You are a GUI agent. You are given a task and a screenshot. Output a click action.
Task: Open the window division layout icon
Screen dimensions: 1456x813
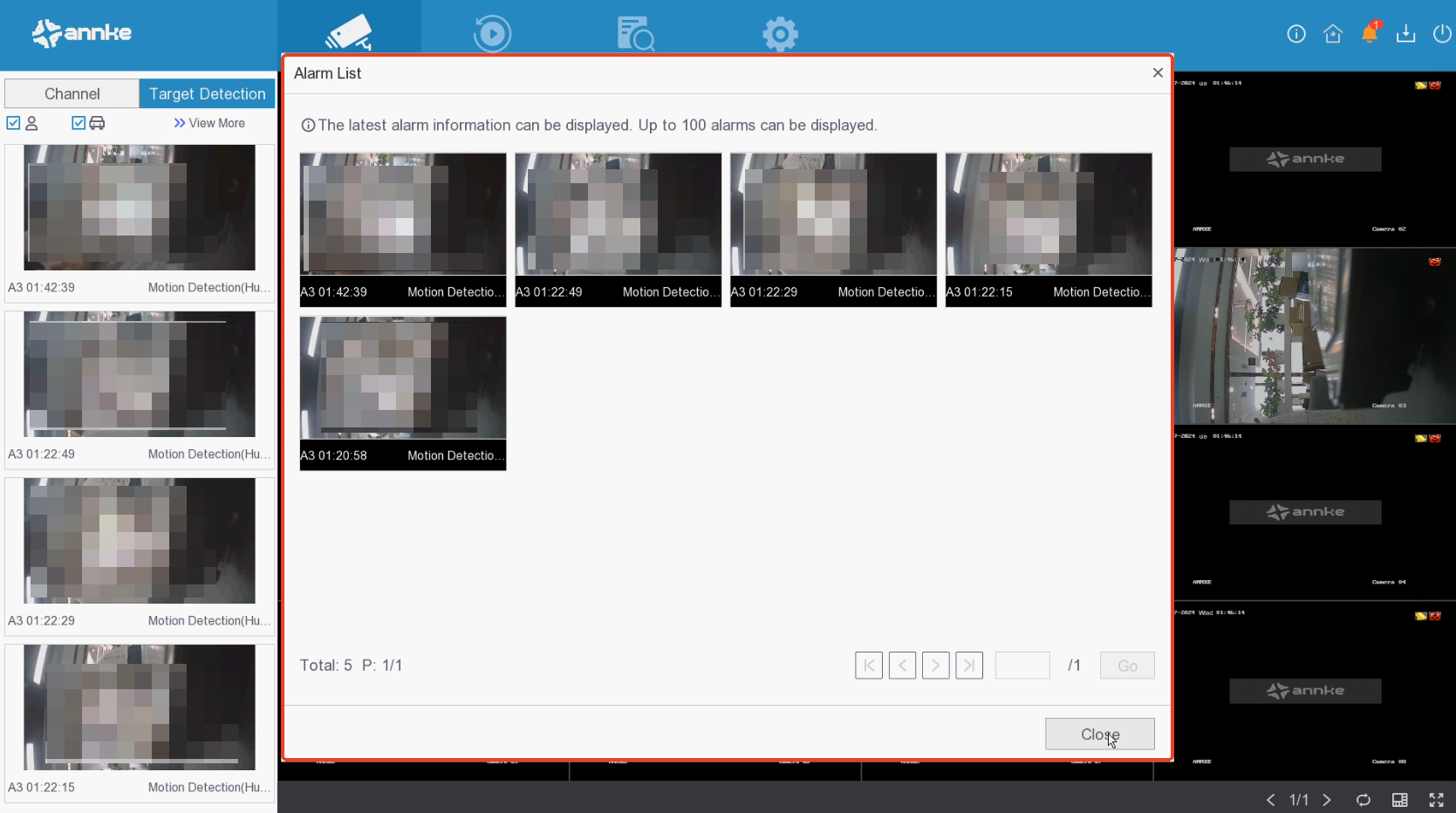coord(1400,800)
